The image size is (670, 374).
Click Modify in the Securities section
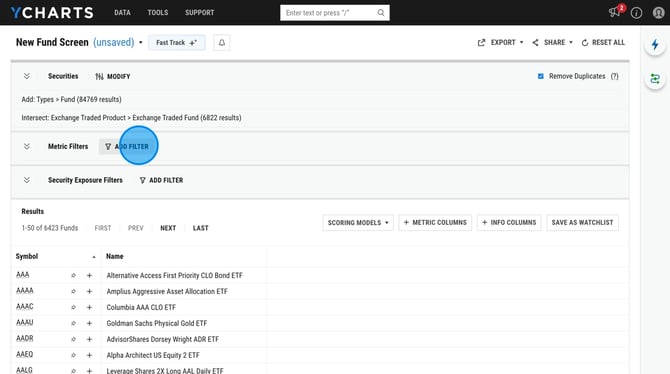113,76
